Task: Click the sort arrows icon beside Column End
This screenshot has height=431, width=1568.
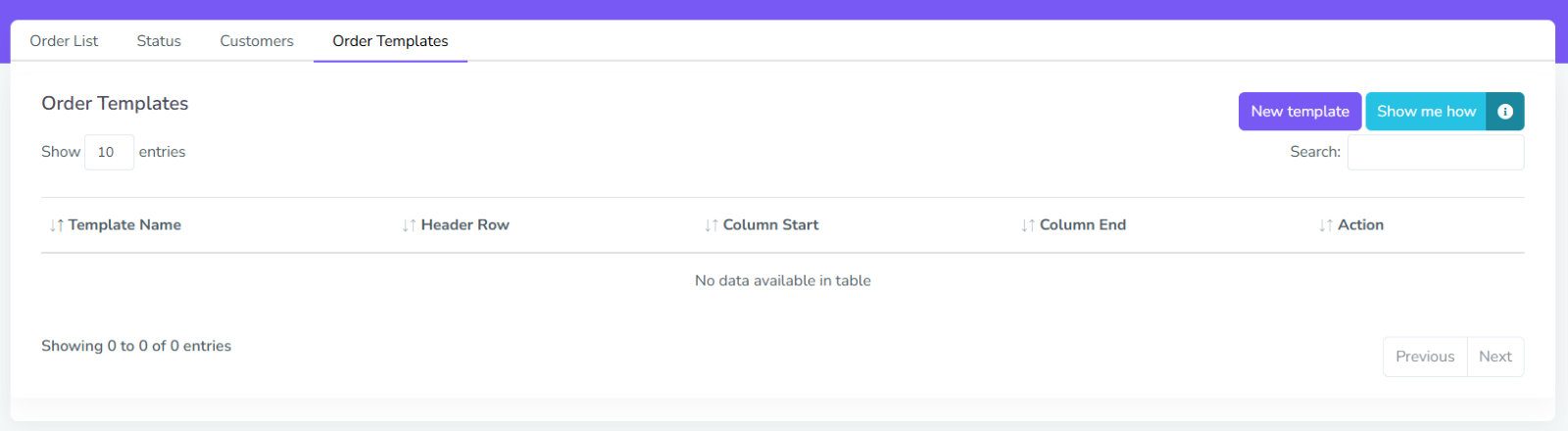Action: pos(1027,225)
